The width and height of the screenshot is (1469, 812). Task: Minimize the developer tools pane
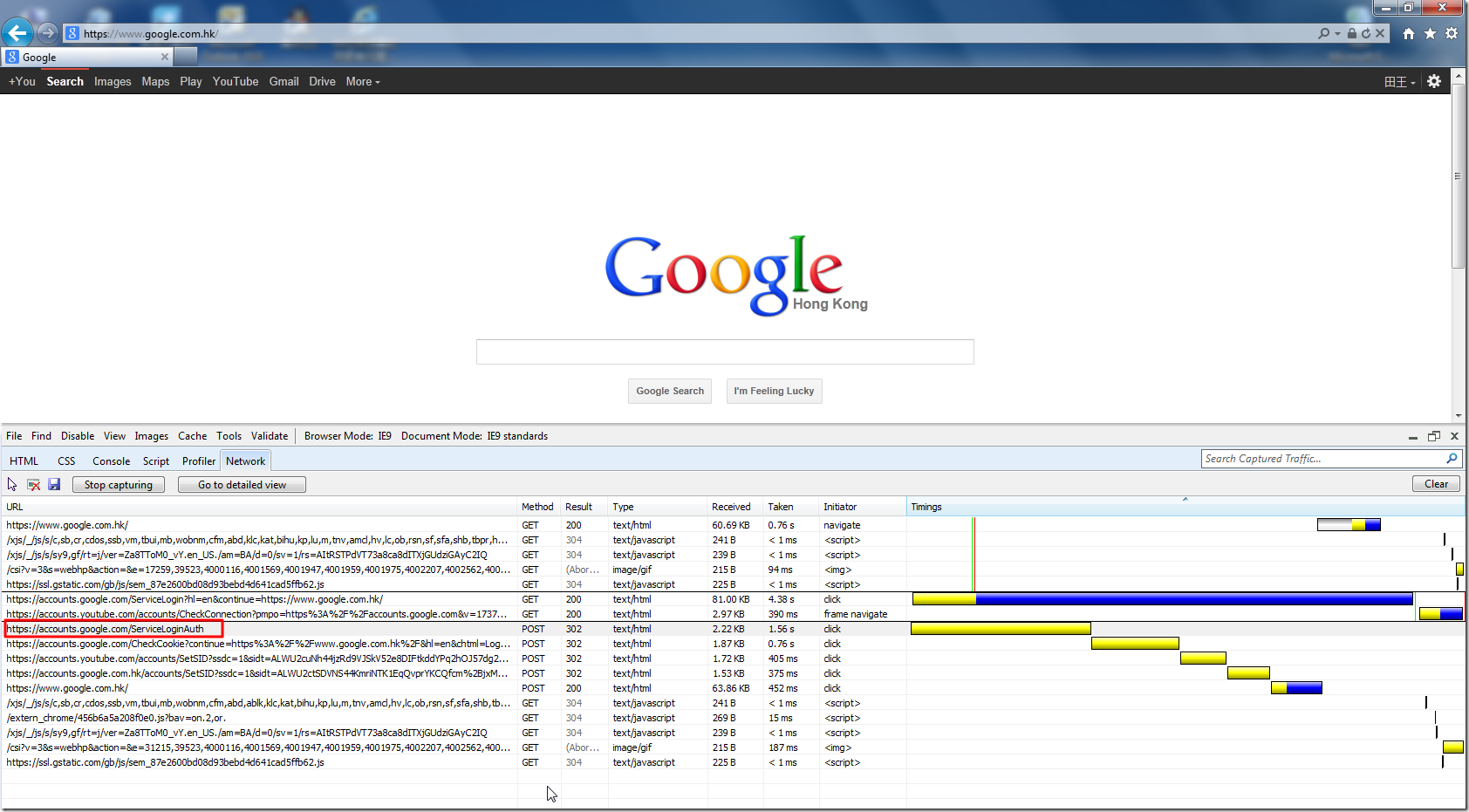(1413, 437)
